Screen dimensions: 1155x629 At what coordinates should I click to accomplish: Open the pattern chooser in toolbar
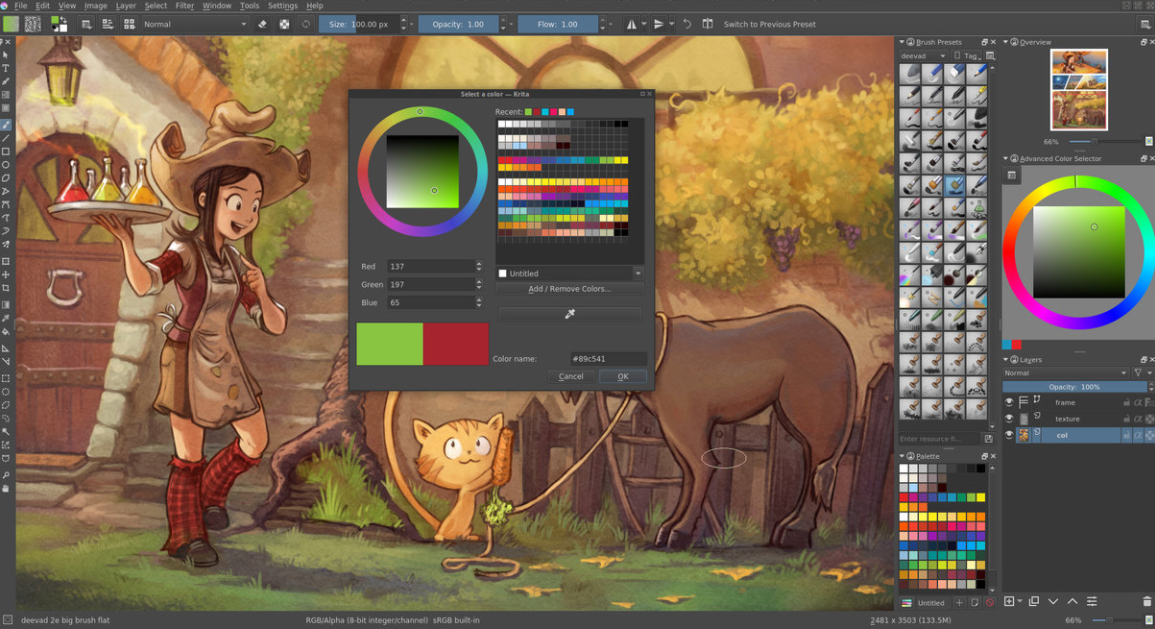point(32,24)
